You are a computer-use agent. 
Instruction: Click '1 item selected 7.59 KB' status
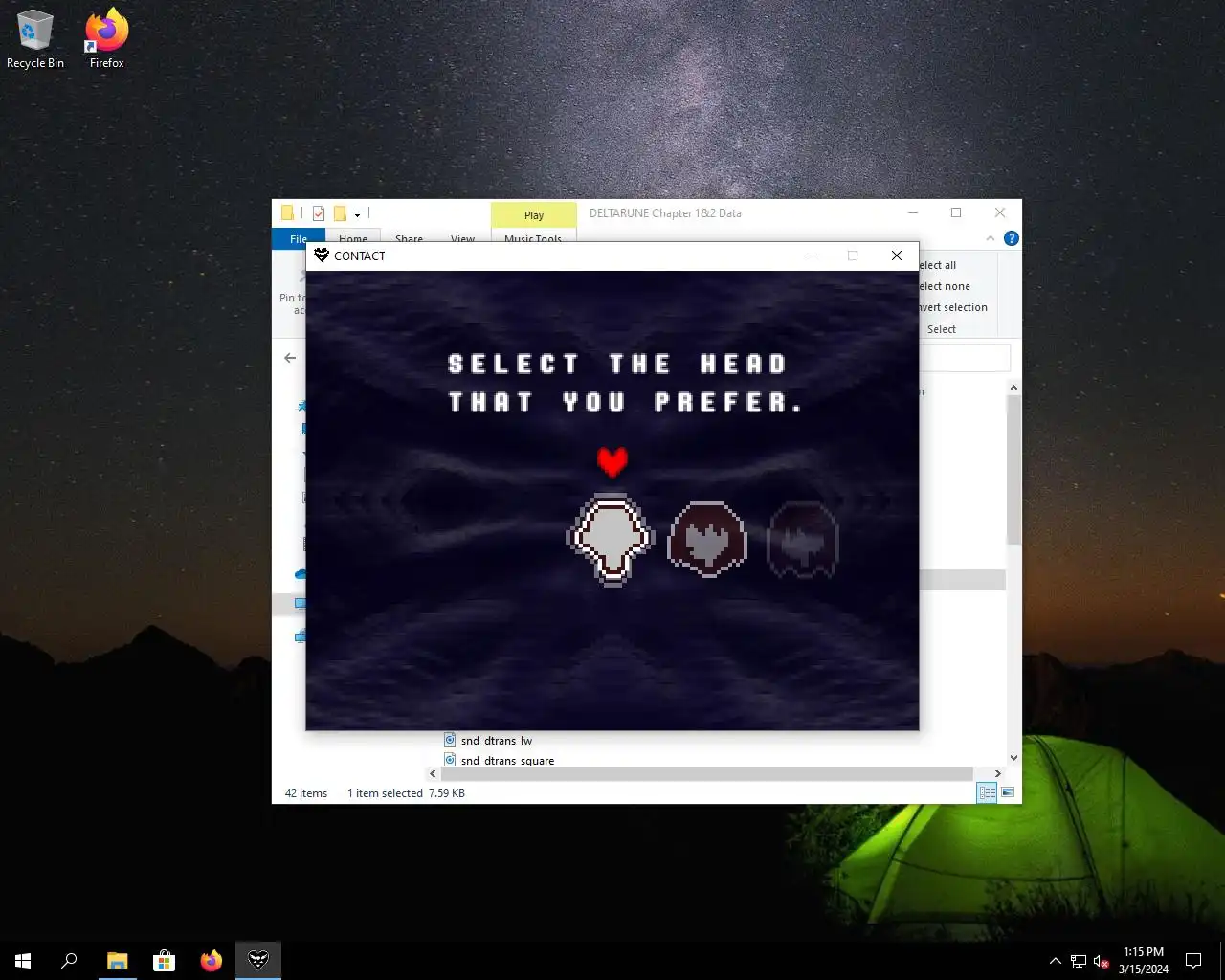(406, 793)
